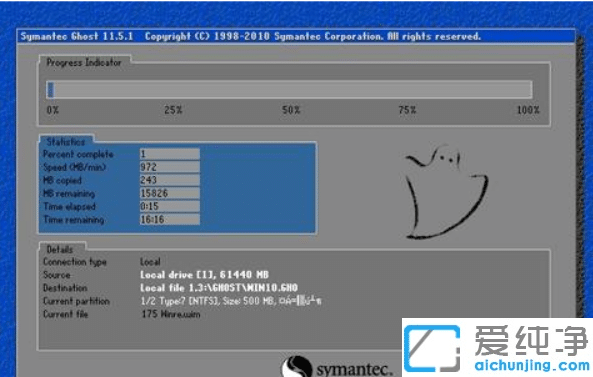Screen dimensions: 593x377
Task: Click the 'Current file' label
Action: click(65, 314)
